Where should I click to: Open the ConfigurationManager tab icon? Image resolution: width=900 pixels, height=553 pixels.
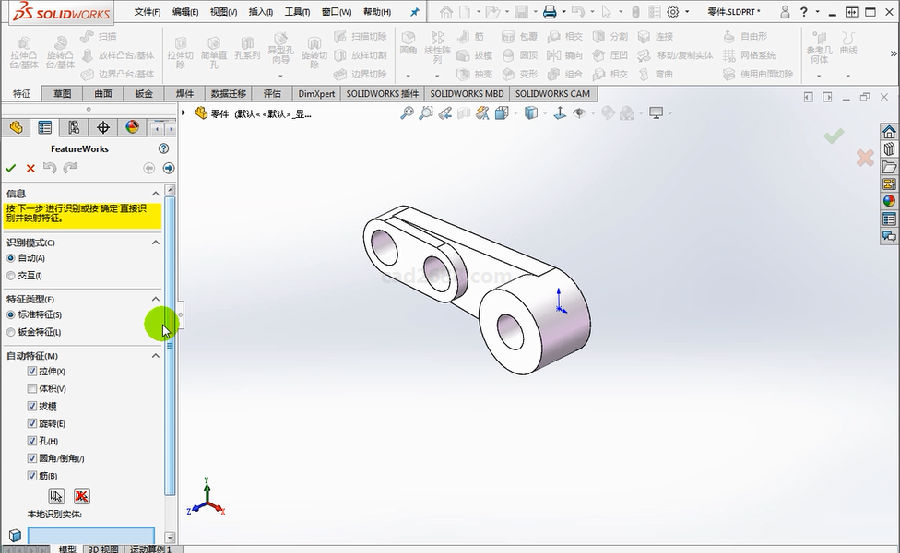click(74, 127)
